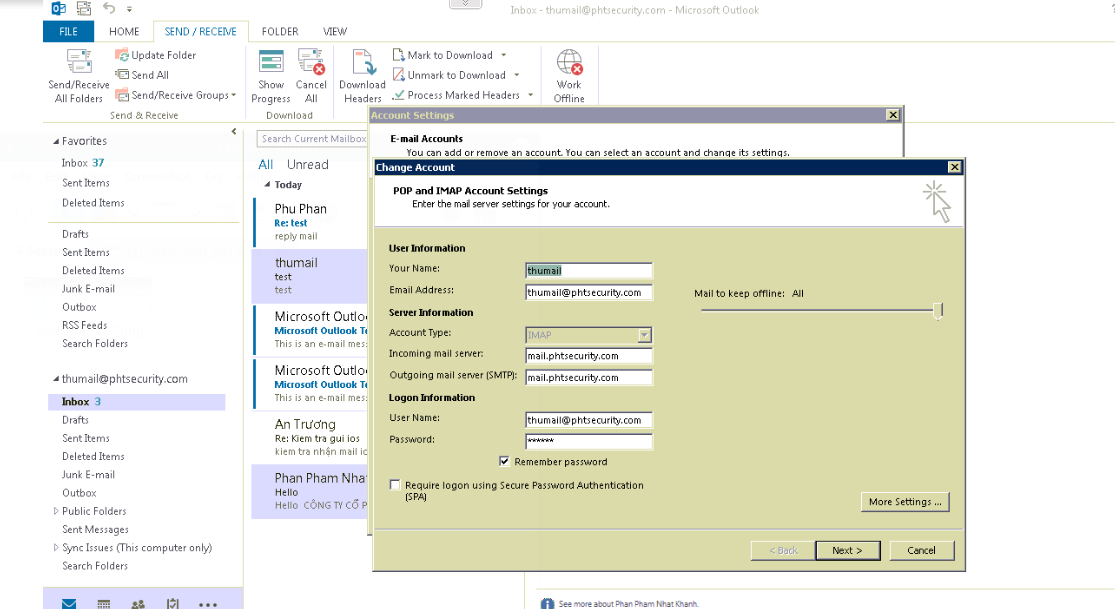Filter messages by Unread
Screen dimensions: 1115x609
click(x=308, y=164)
